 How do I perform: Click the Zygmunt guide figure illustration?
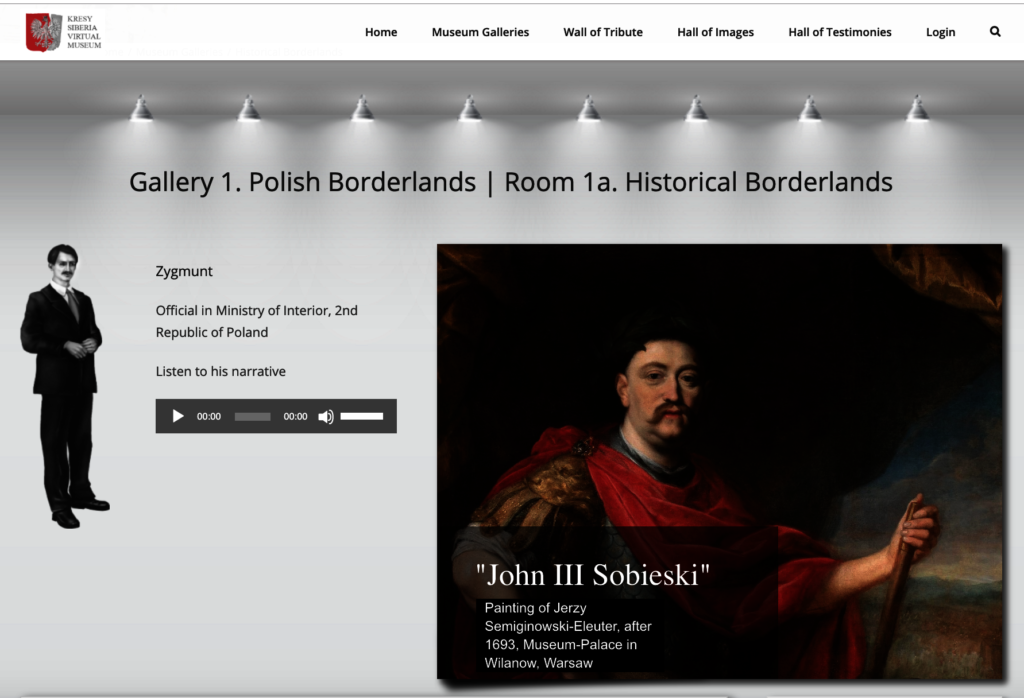pos(64,386)
